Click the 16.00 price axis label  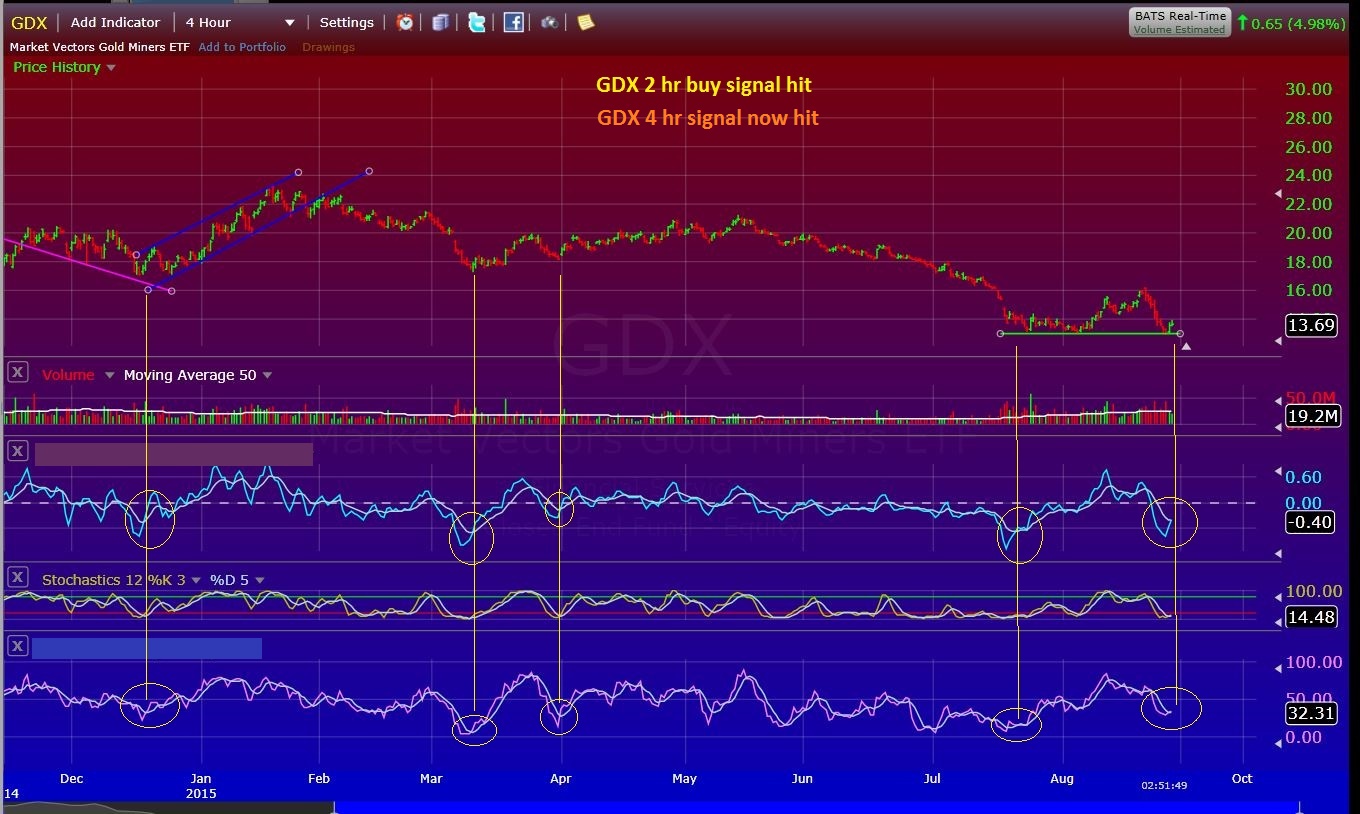[1308, 290]
